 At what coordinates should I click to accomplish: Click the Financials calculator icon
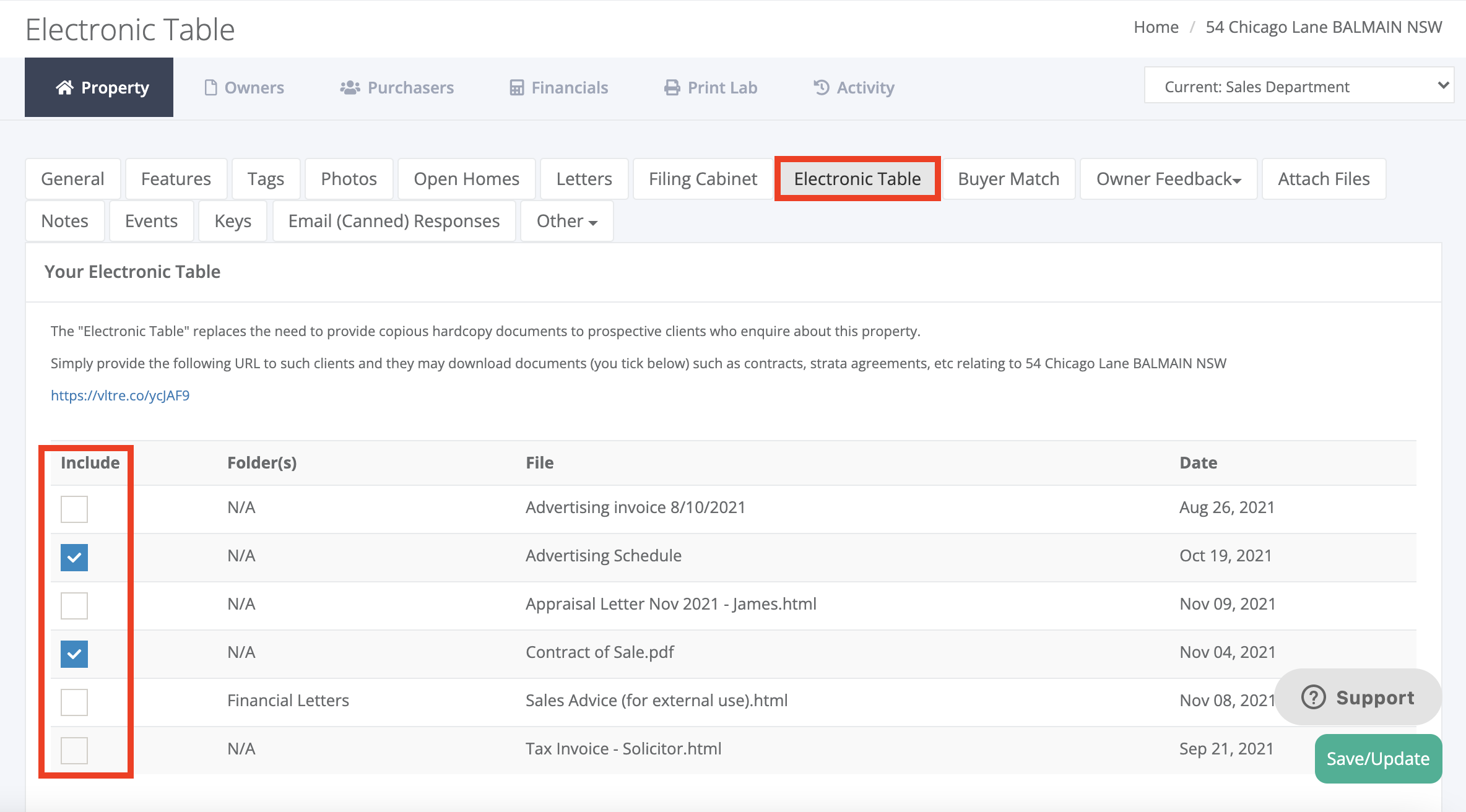(x=516, y=88)
